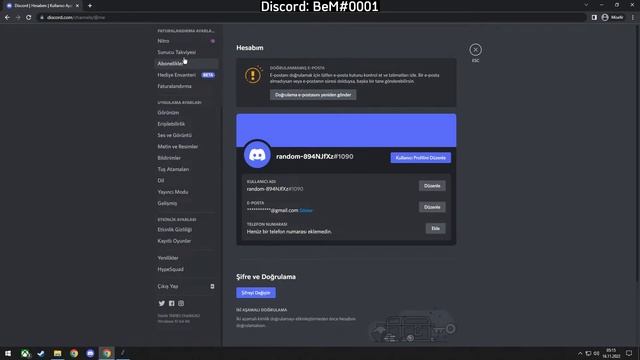Show hidden system tray icons
Screen dimensions: 640x360
click(580, 353)
